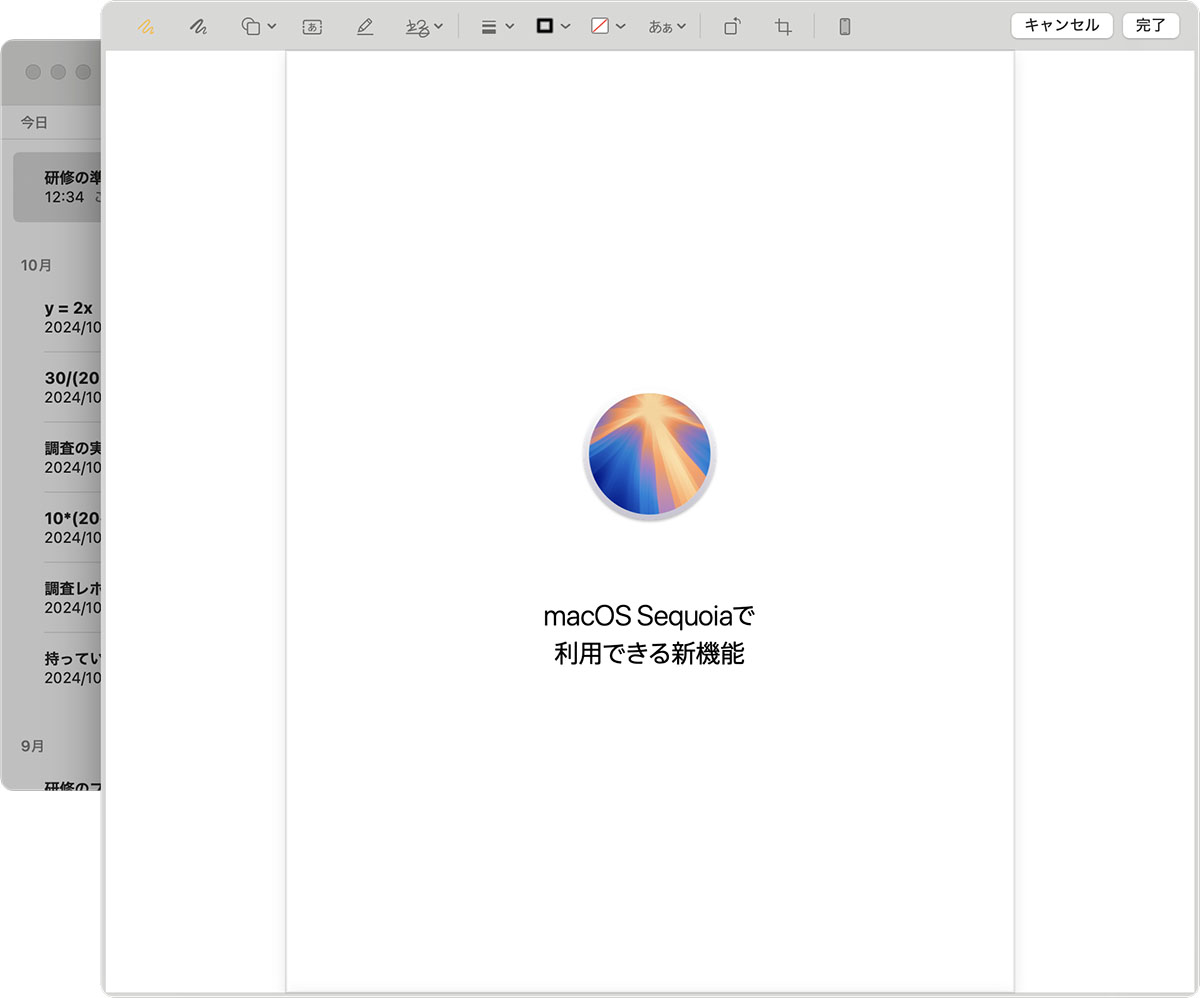Screen dimensions: 1200x998
Task: Click the キャンセル button
Action: [x=1062, y=26]
